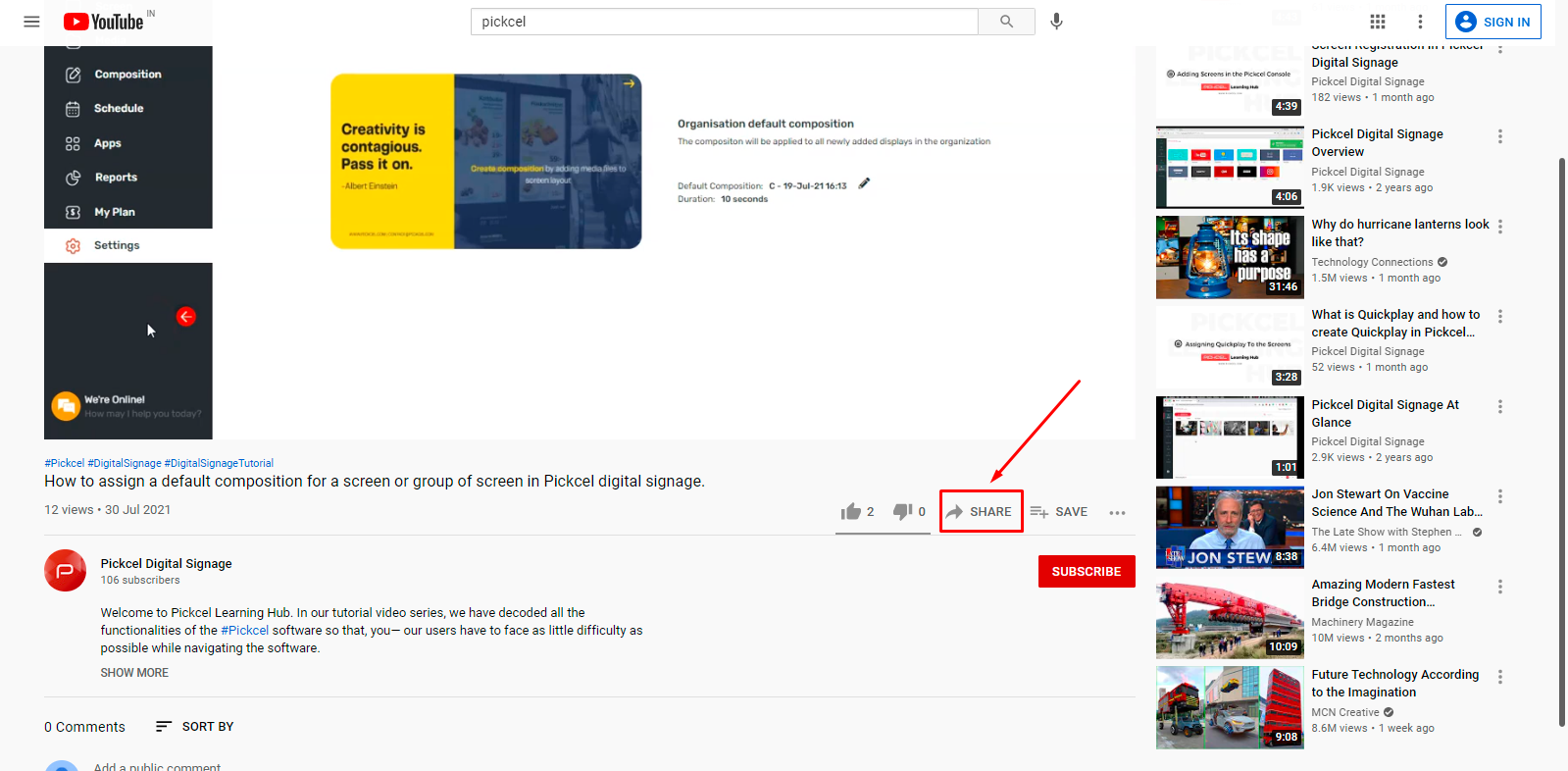Open menu for Pickcel Digital Signage Overview

coord(1500,136)
